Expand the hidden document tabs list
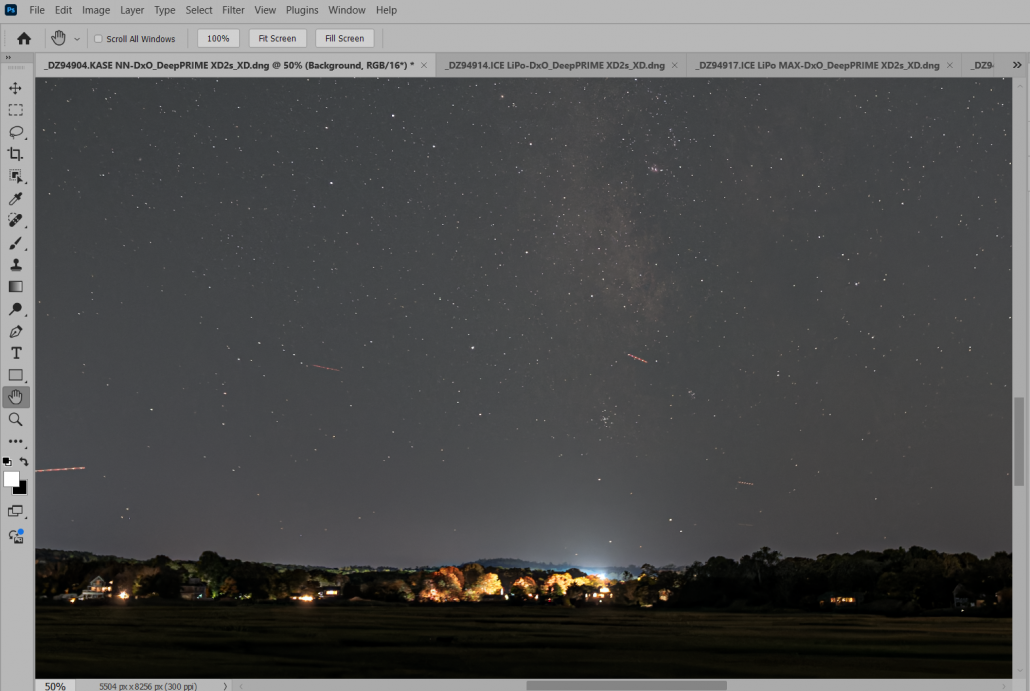 click(1017, 65)
